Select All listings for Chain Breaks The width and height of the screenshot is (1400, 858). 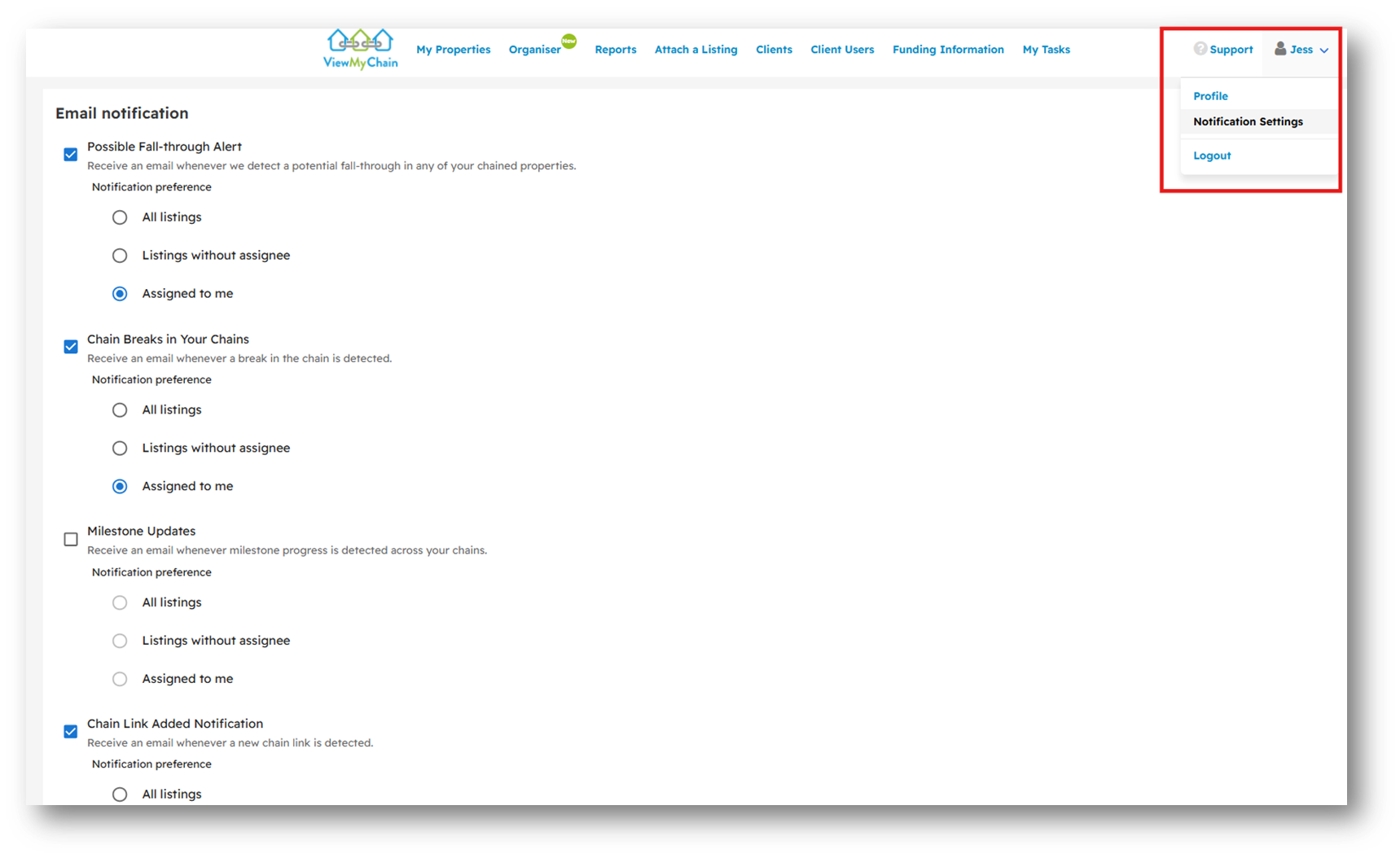click(x=120, y=410)
